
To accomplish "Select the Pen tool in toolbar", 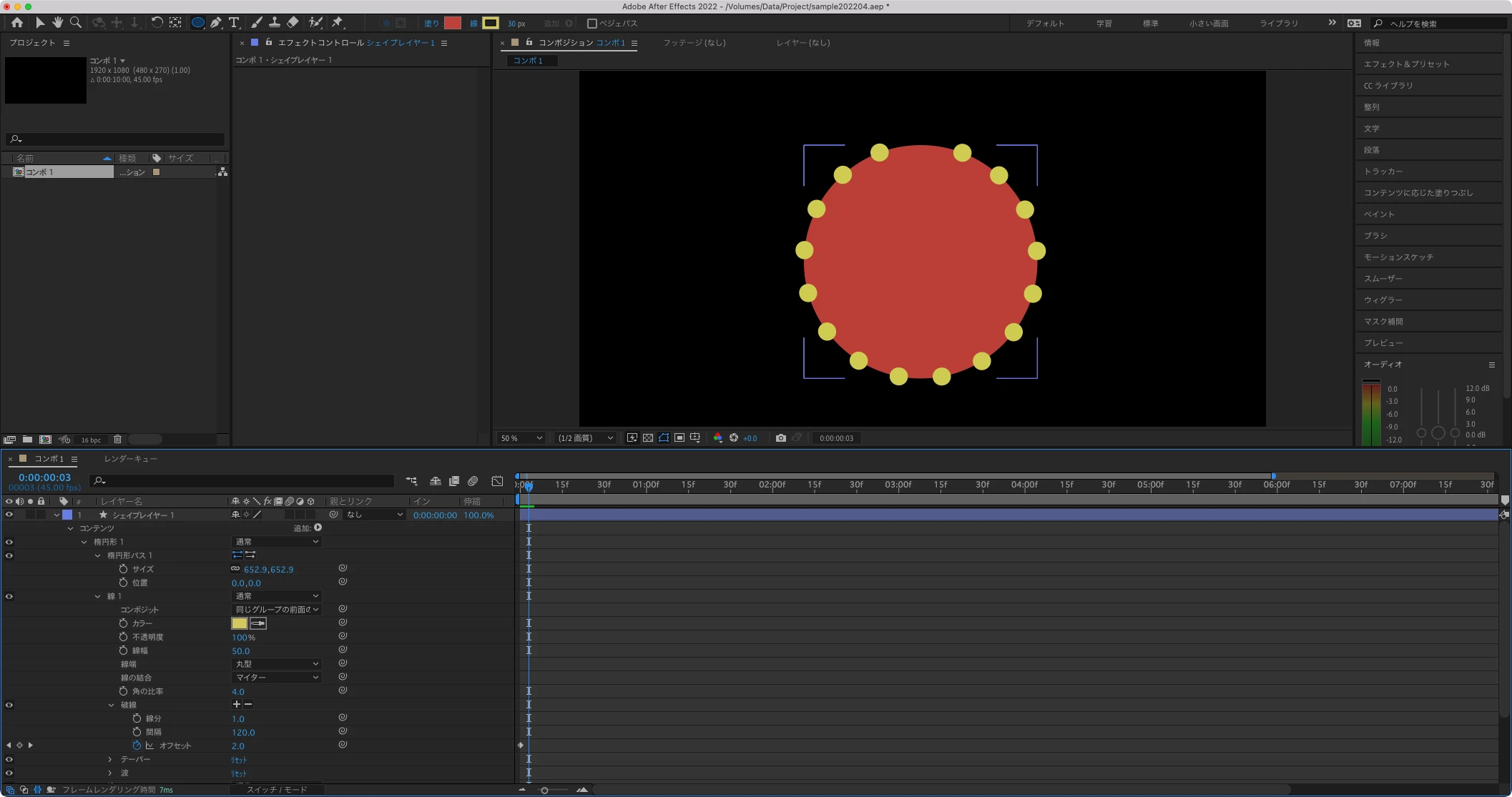I will pyautogui.click(x=215, y=23).
